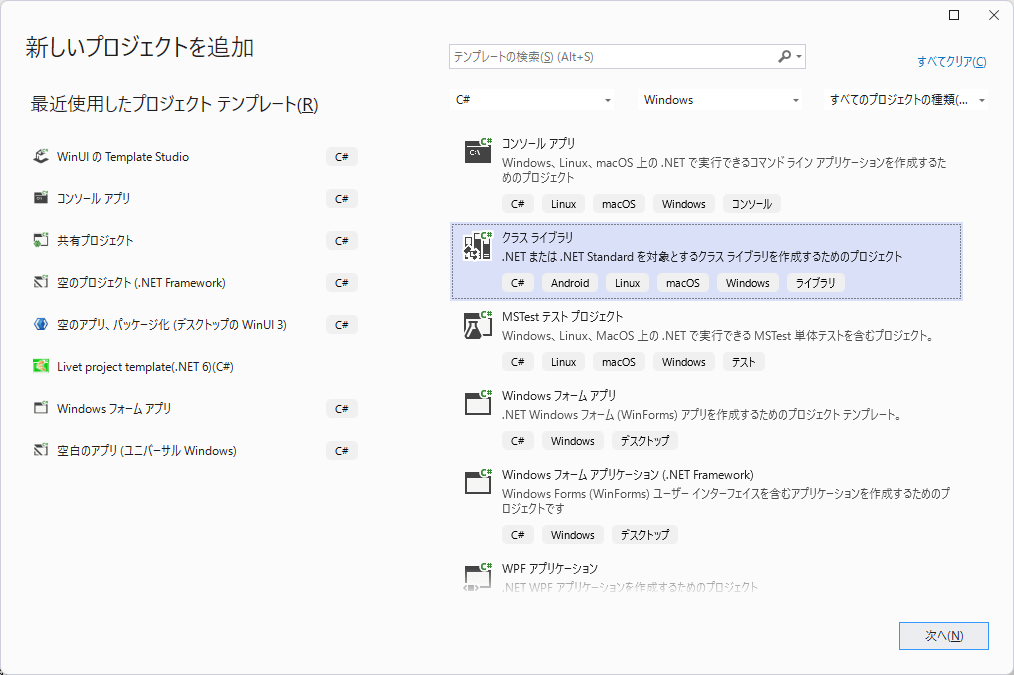Click the recent コンソール アプリ icon
The height and width of the screenshot is (675, 1014).
(41, 198)
